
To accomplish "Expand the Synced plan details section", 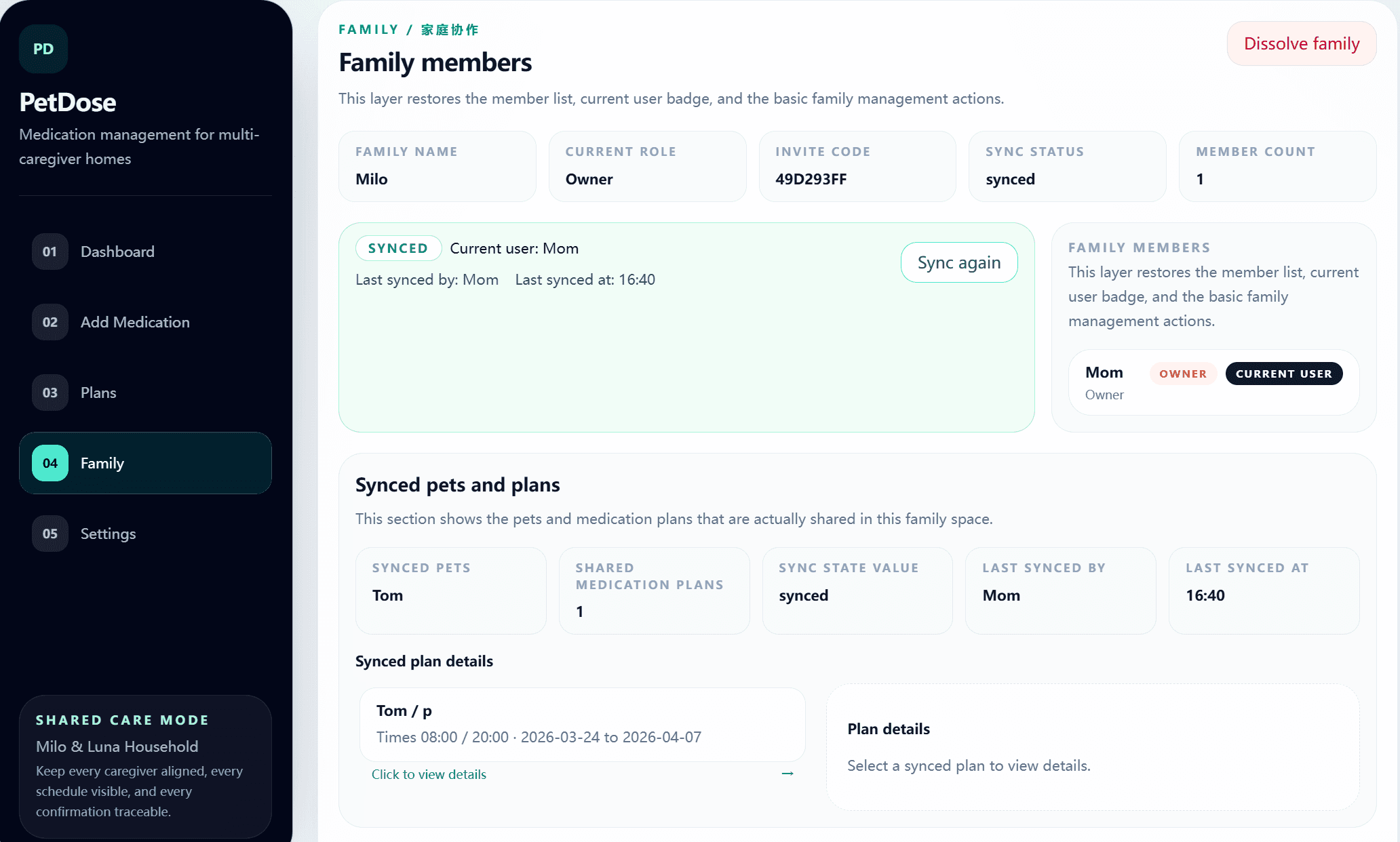I will click(424, 661).
